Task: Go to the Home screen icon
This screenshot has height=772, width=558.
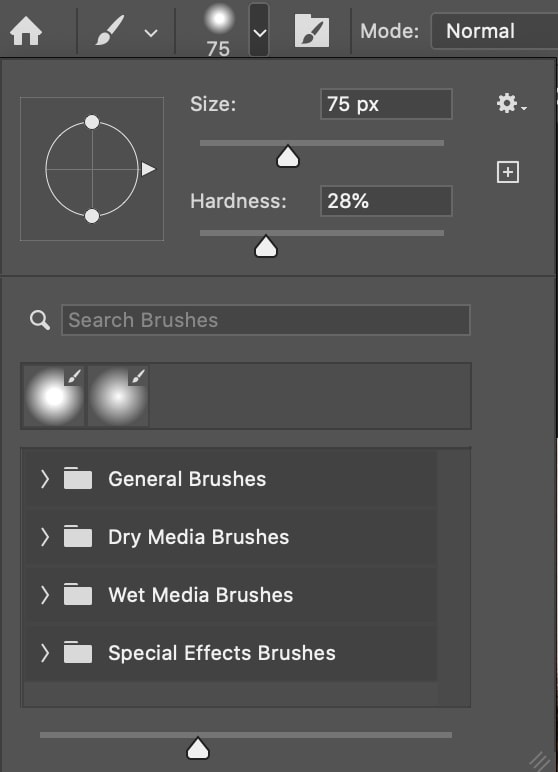Action: [26, 32]
